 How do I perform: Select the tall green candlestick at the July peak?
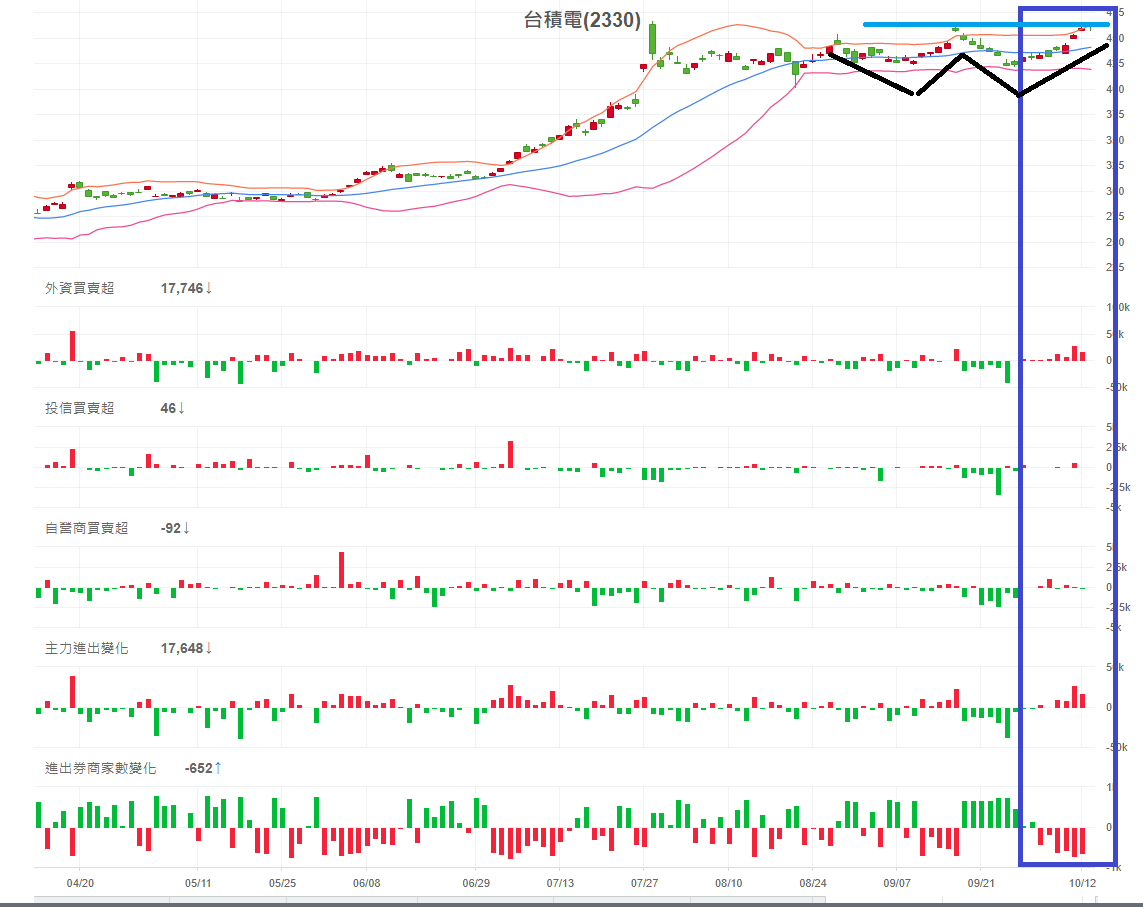652,39
